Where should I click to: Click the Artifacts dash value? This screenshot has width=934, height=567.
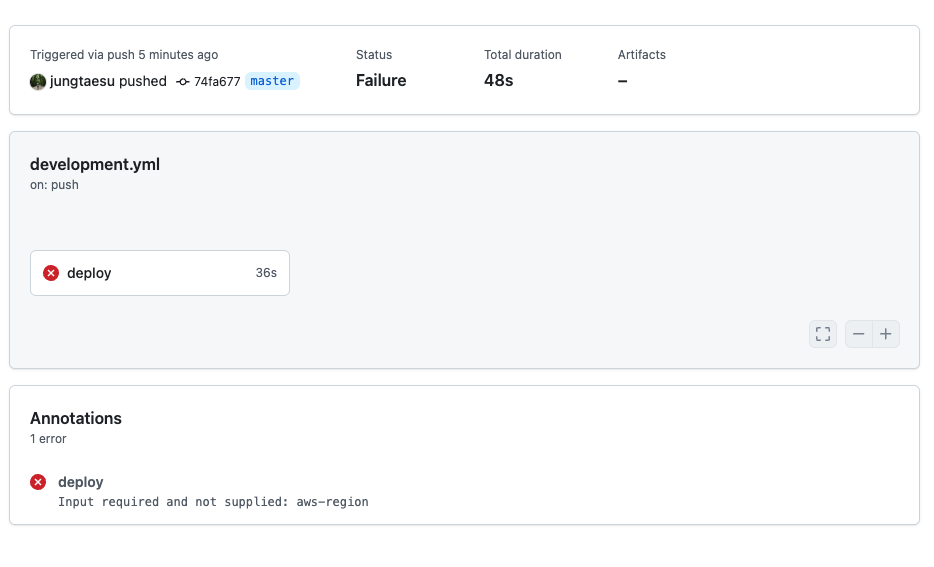[622, 81]
